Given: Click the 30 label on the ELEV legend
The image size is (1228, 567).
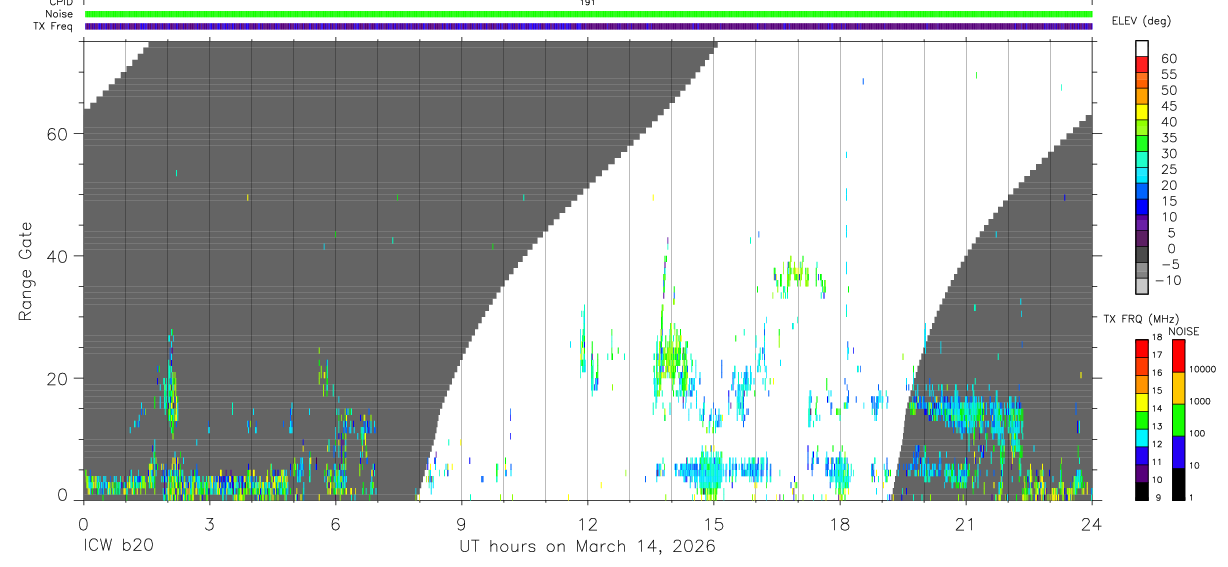Looking at the screenshot, I should click(x=1169, y=153).
